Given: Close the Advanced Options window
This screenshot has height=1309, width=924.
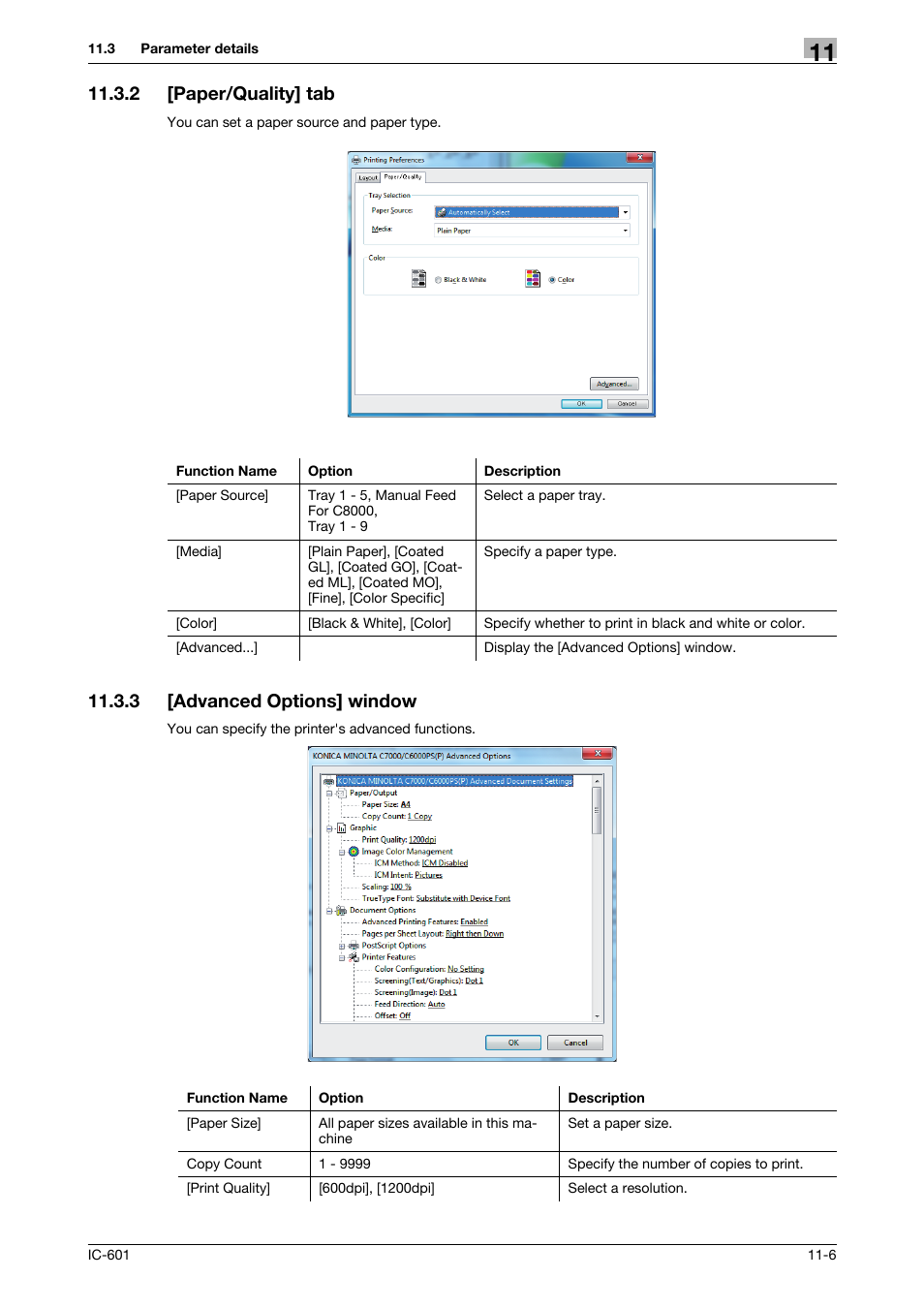Looking at the screenshot, I should pyautogui.click(x=598, y=753).
